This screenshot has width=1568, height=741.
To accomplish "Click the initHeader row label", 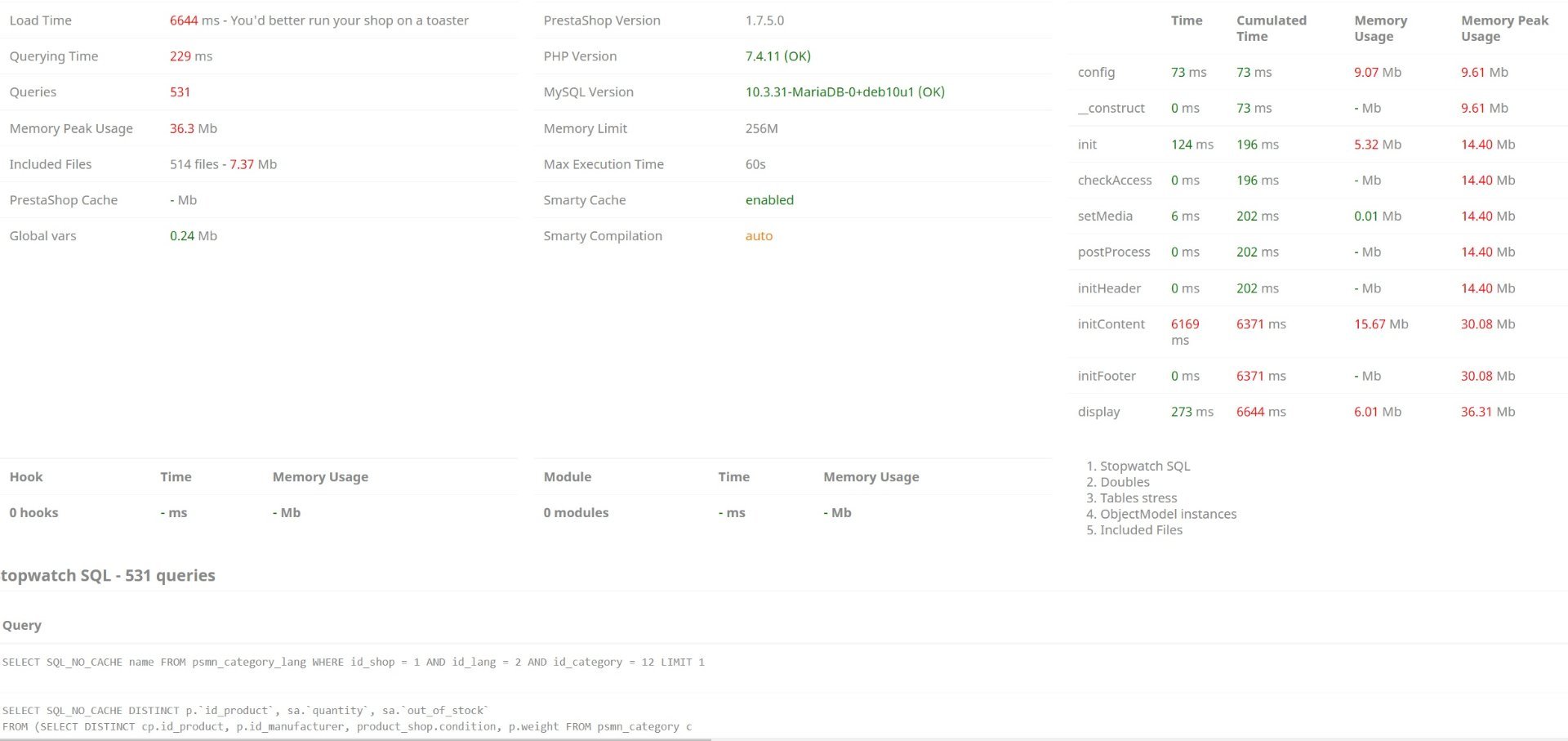I will point(1109,288).
